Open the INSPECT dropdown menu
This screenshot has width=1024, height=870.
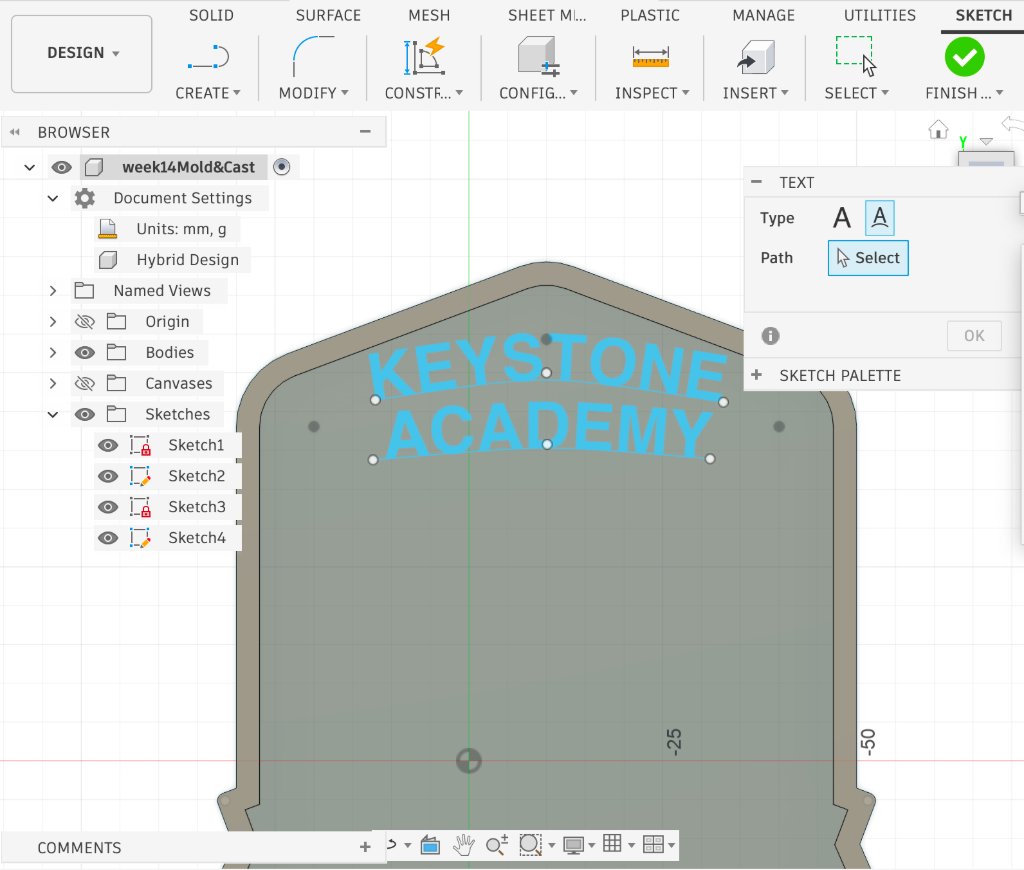(x=652, y=93)
